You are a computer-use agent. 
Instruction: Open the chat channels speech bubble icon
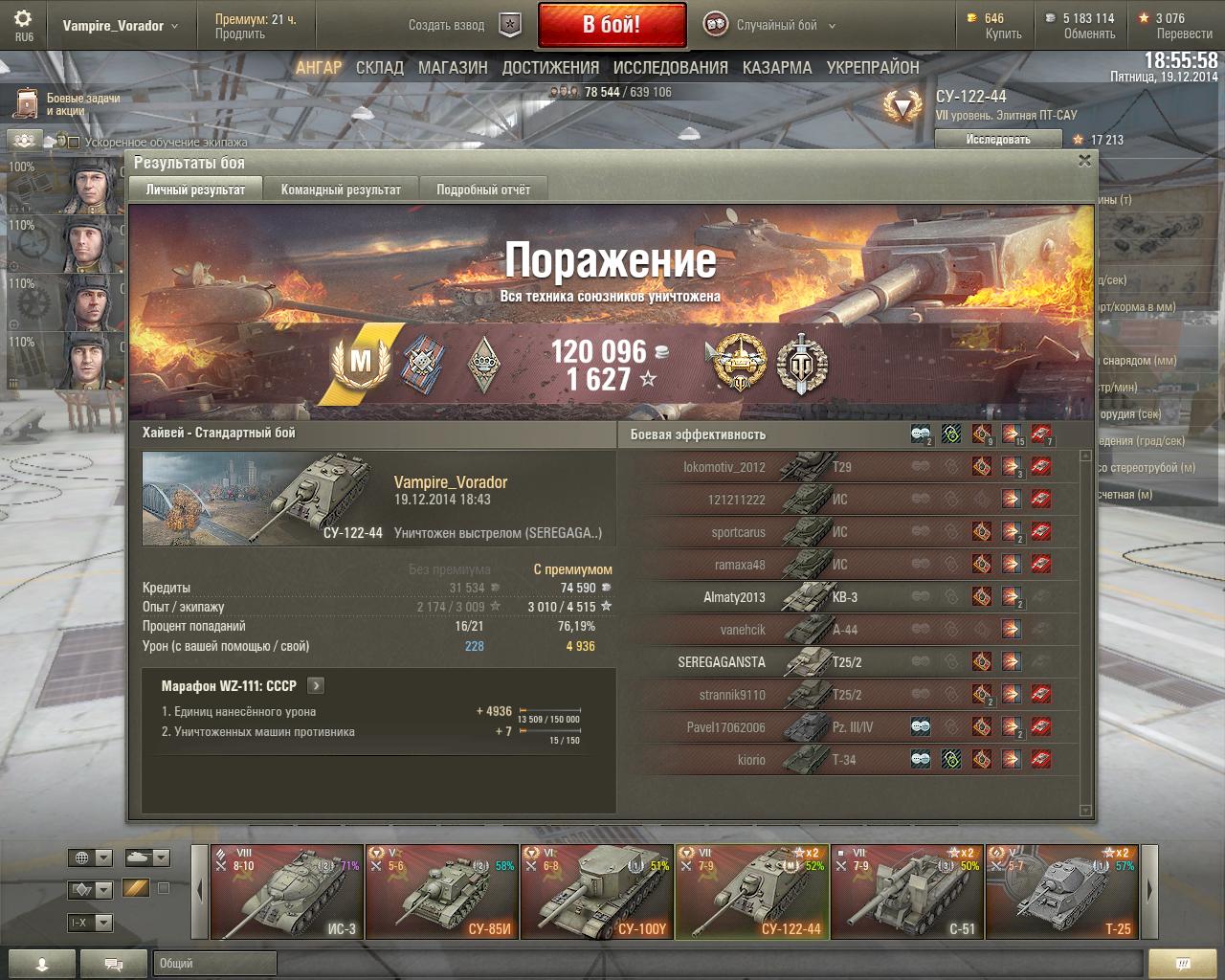[x=113, y=964]
